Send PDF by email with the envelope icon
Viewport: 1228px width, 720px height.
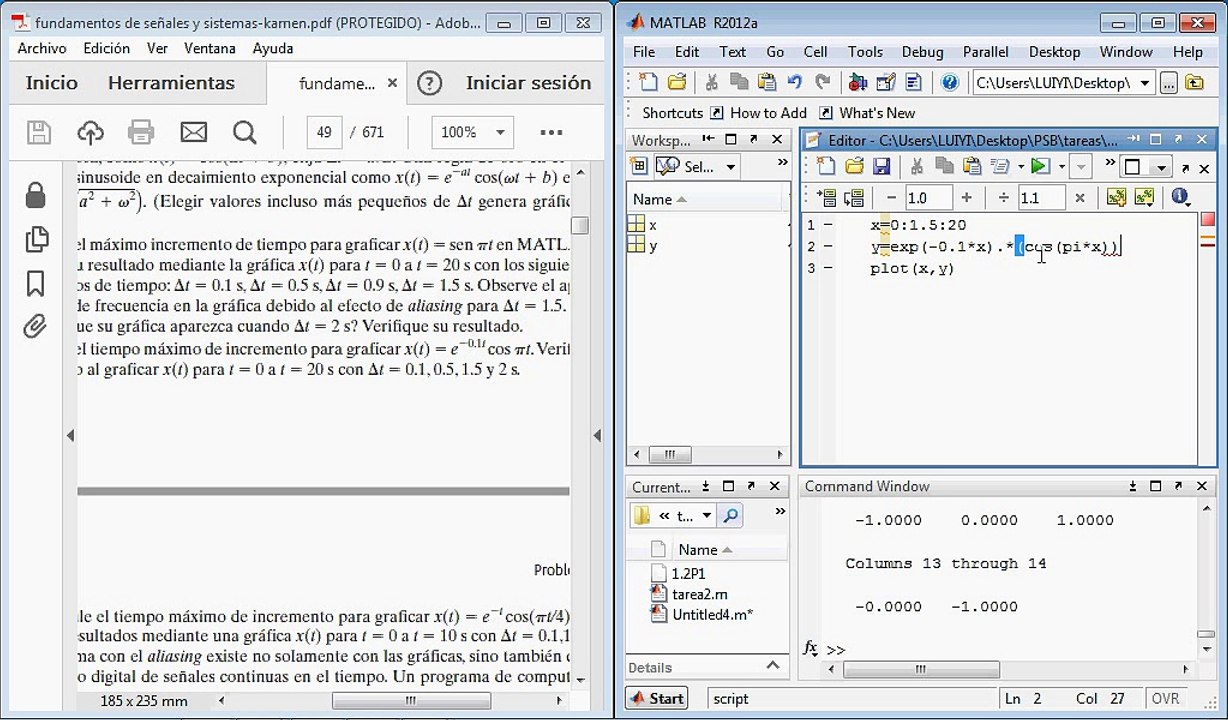pos(193,132)
